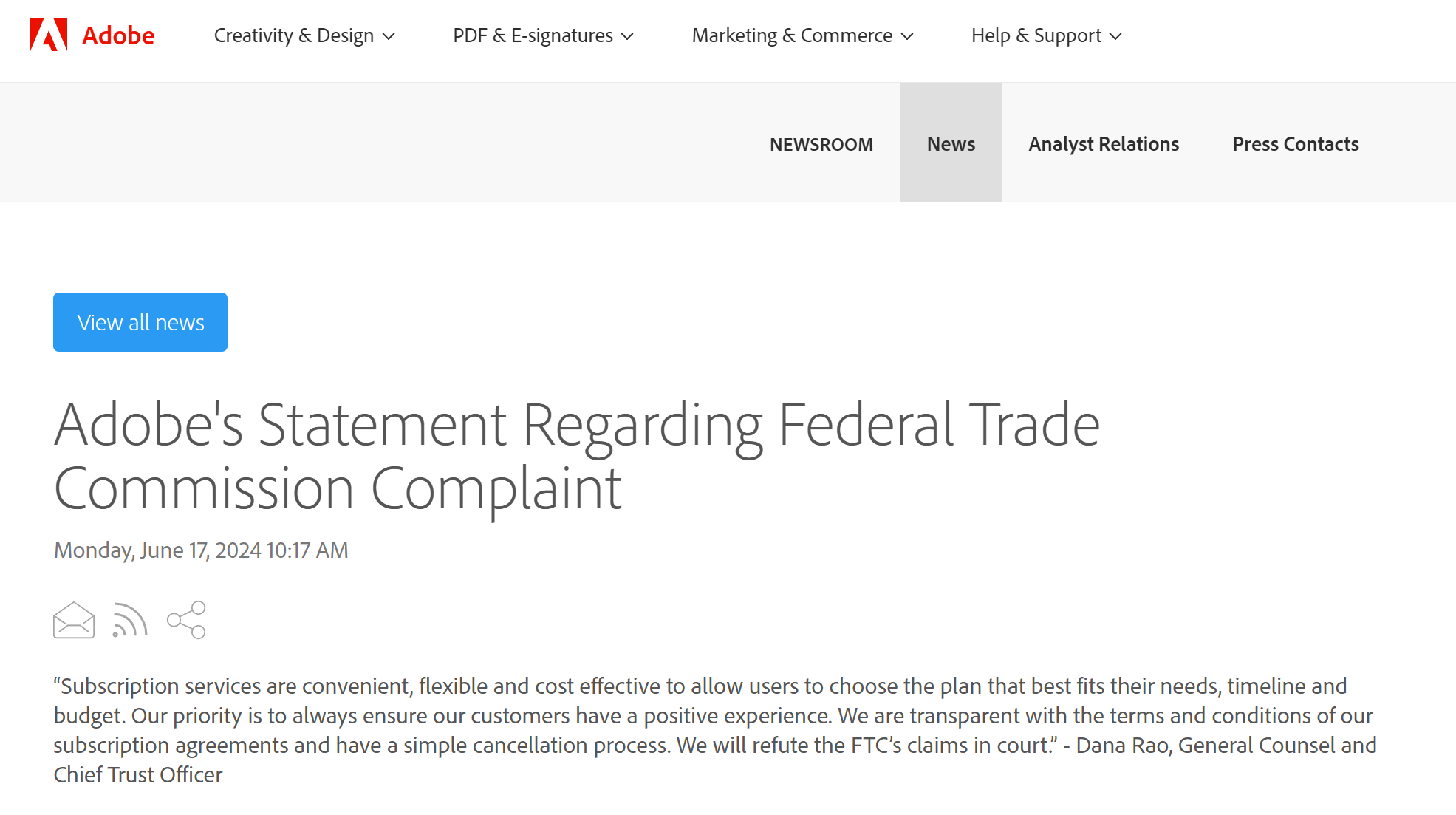Click the email alert envelope icon
Image resolution: width=1456 pixels, height=815 pixels.
point(74,620)
